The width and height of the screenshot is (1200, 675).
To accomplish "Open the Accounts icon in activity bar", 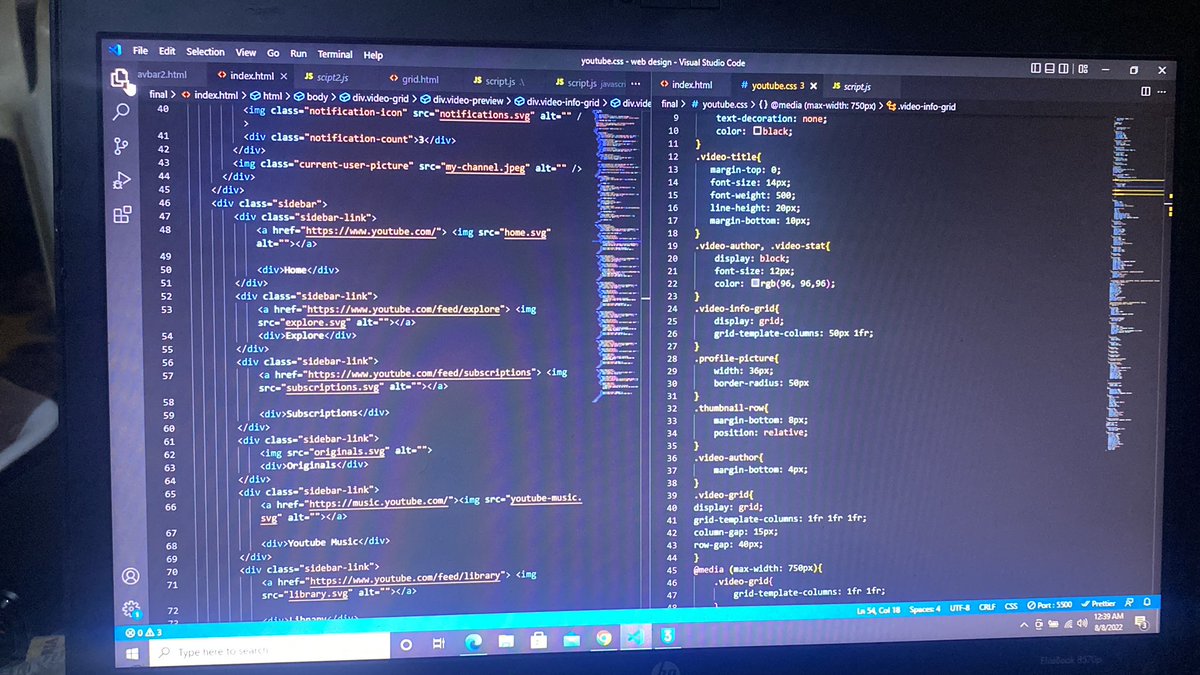I will pyautogui.click(x=129, y=576).
